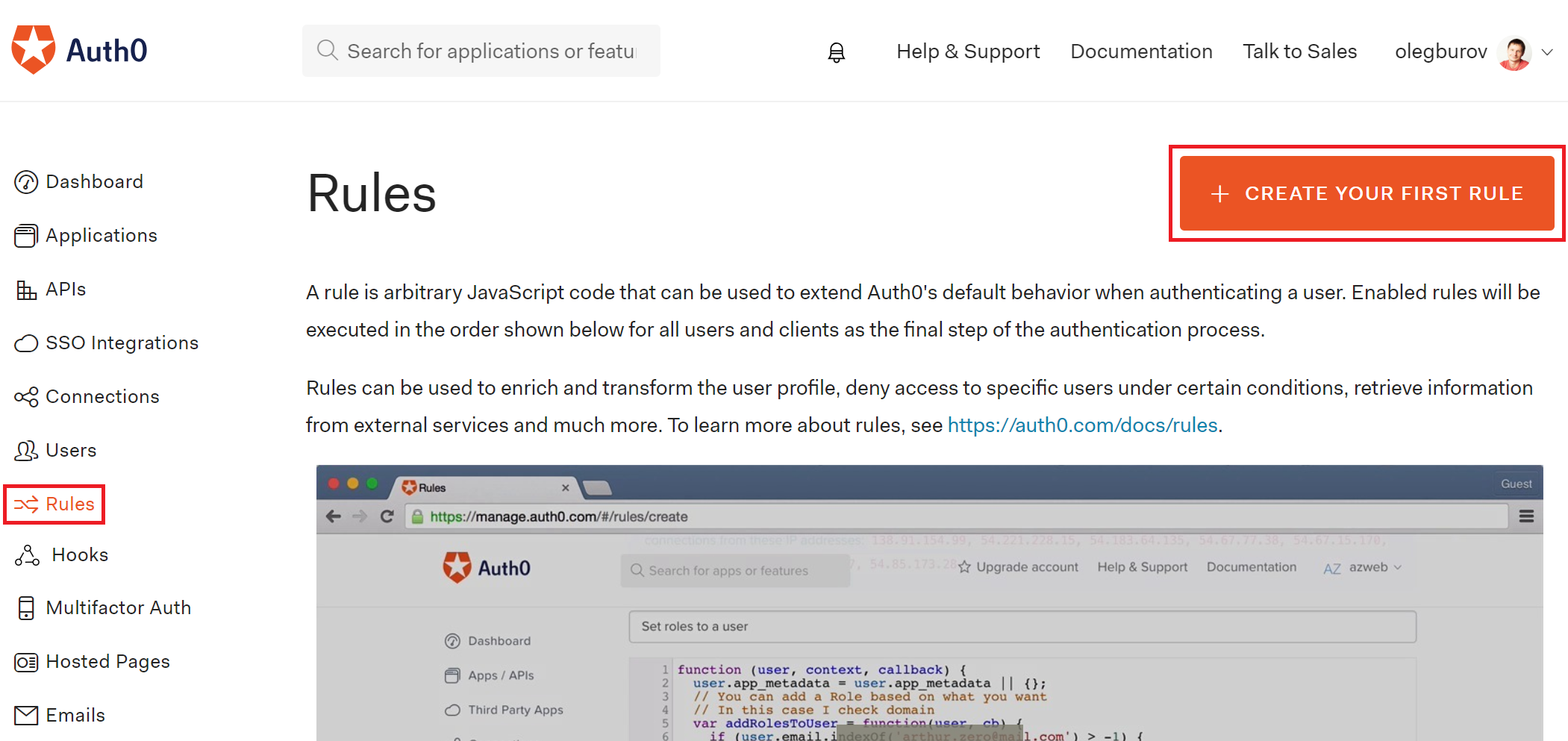This screenshot has height=741, width=1568.
Task: Click the Dashboard gauge icon in sidebar
Action: 26,182
